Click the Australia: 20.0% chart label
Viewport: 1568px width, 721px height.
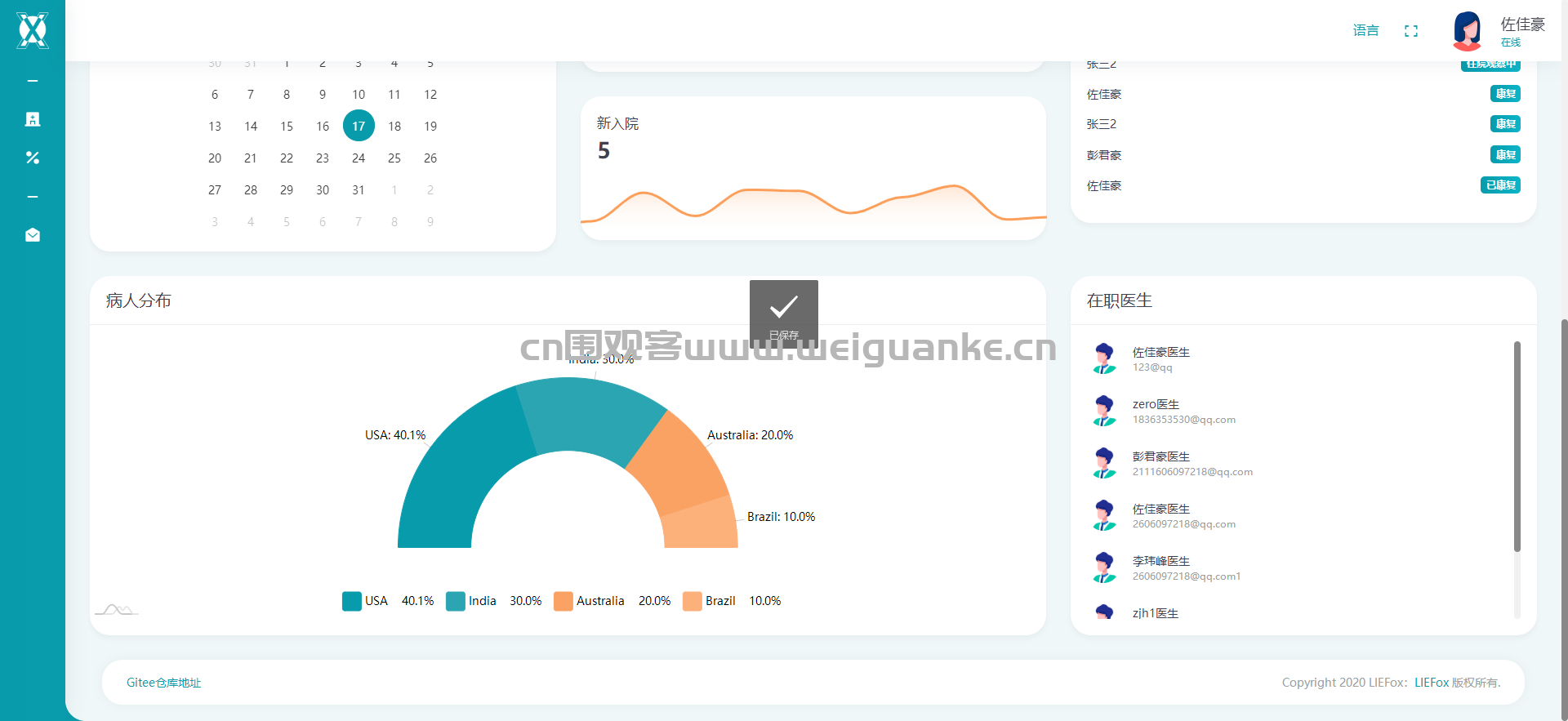(751, 435)
